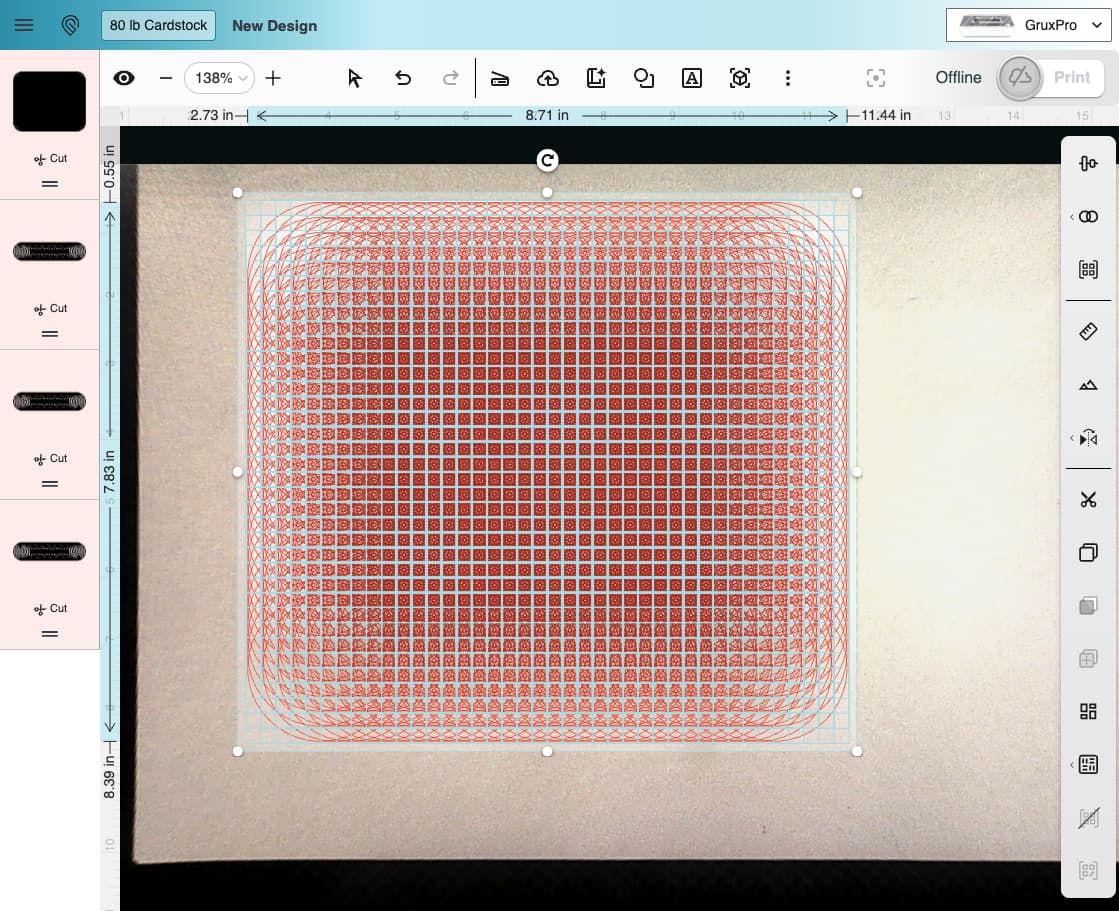
Task: Open the hamburger main menu
Action: pos(24,25)
